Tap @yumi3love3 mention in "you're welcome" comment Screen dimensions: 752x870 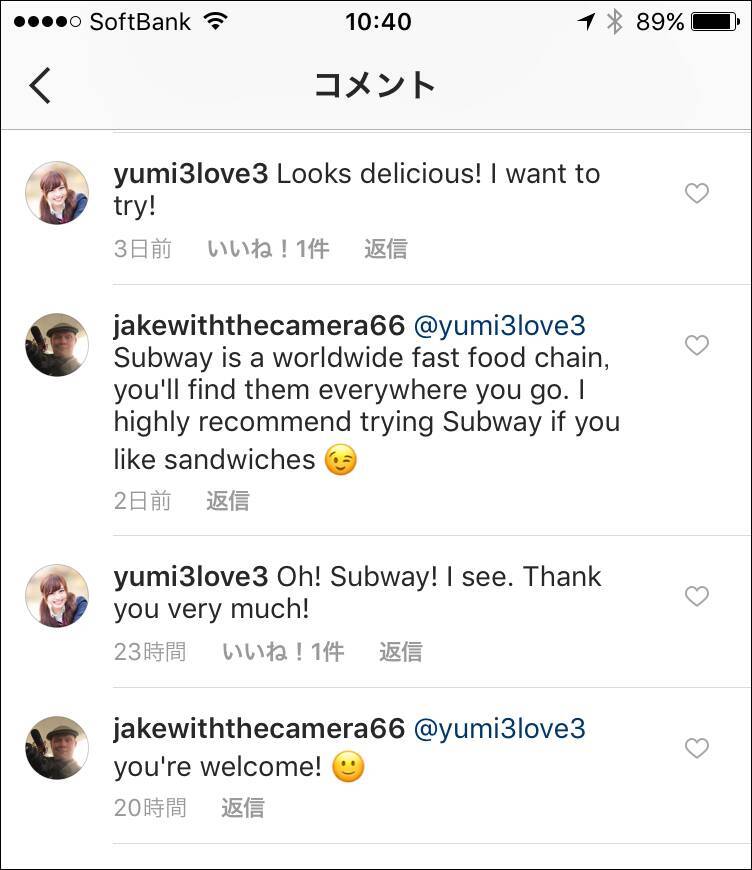(499, 728)
